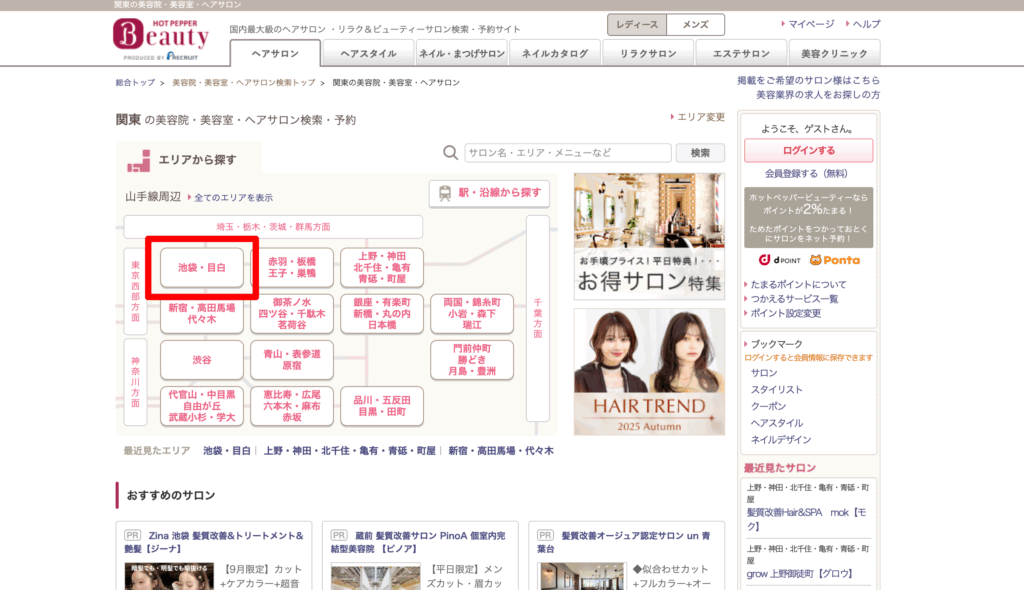
Task: Select the 美容クリニック tab
Action: point(834,53)
